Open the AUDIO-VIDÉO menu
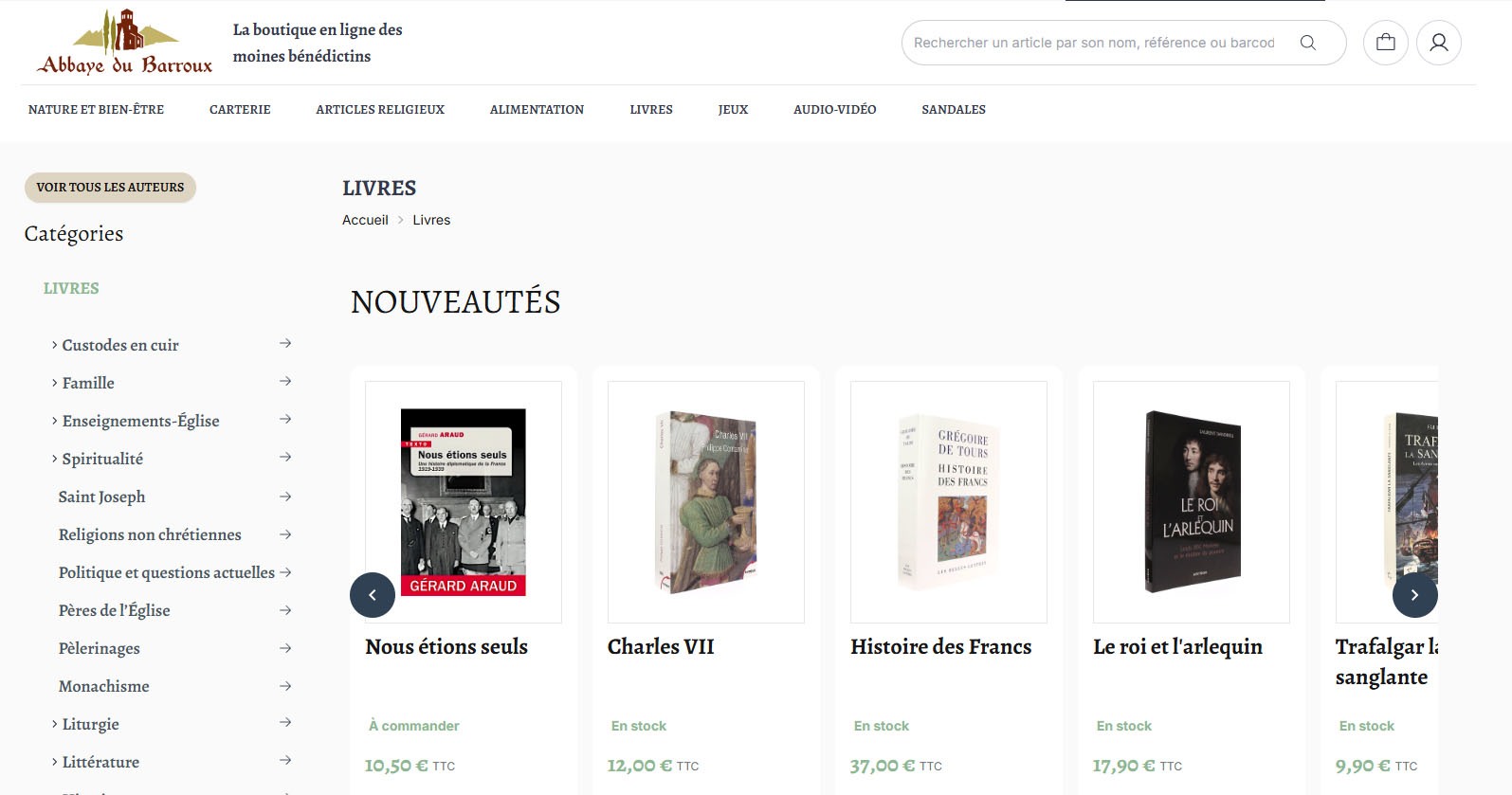The height and width of the screenshot is (795, 1512). [834, 110]
